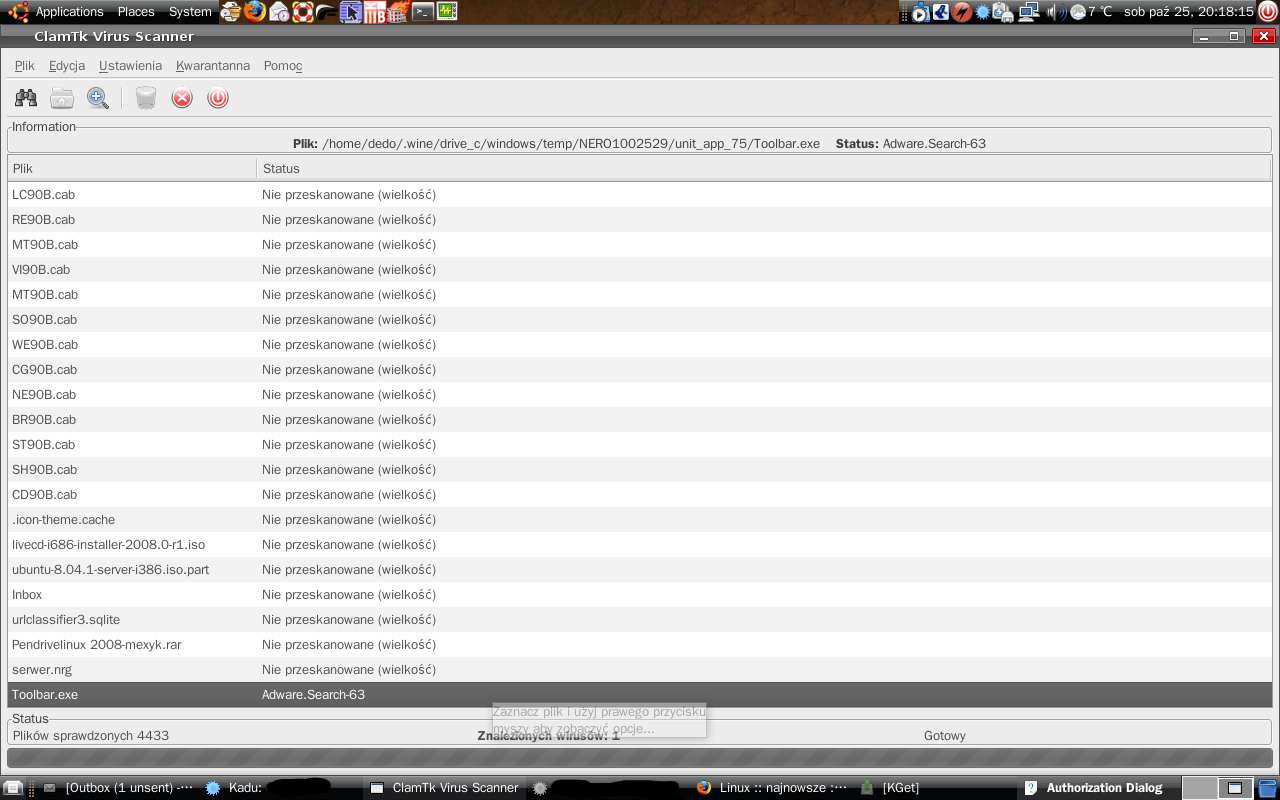
Task: Select the urlclassifier3.sqlite row
Action: [640, 620]
